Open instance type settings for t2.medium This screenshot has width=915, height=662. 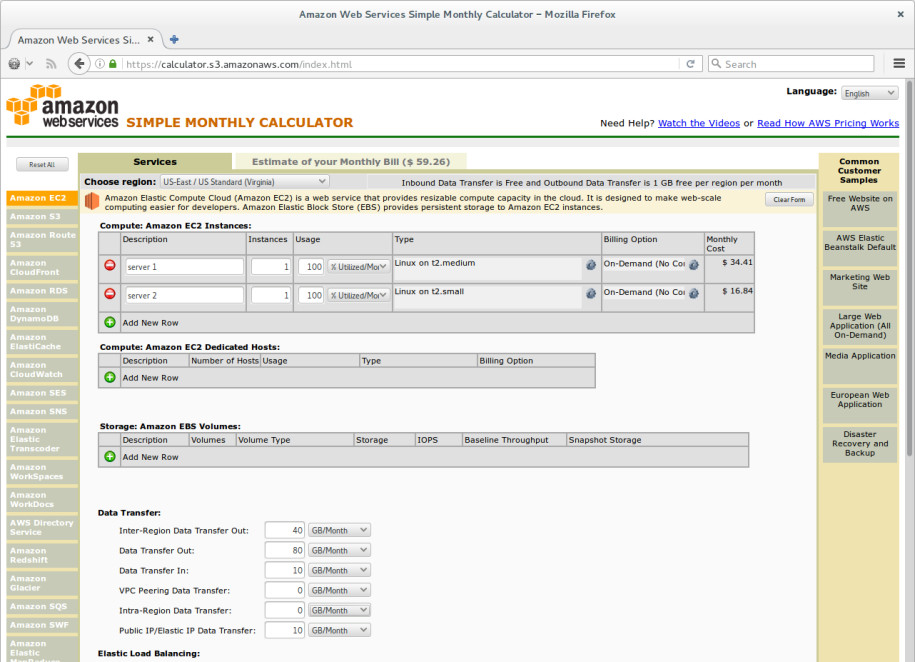591,265
